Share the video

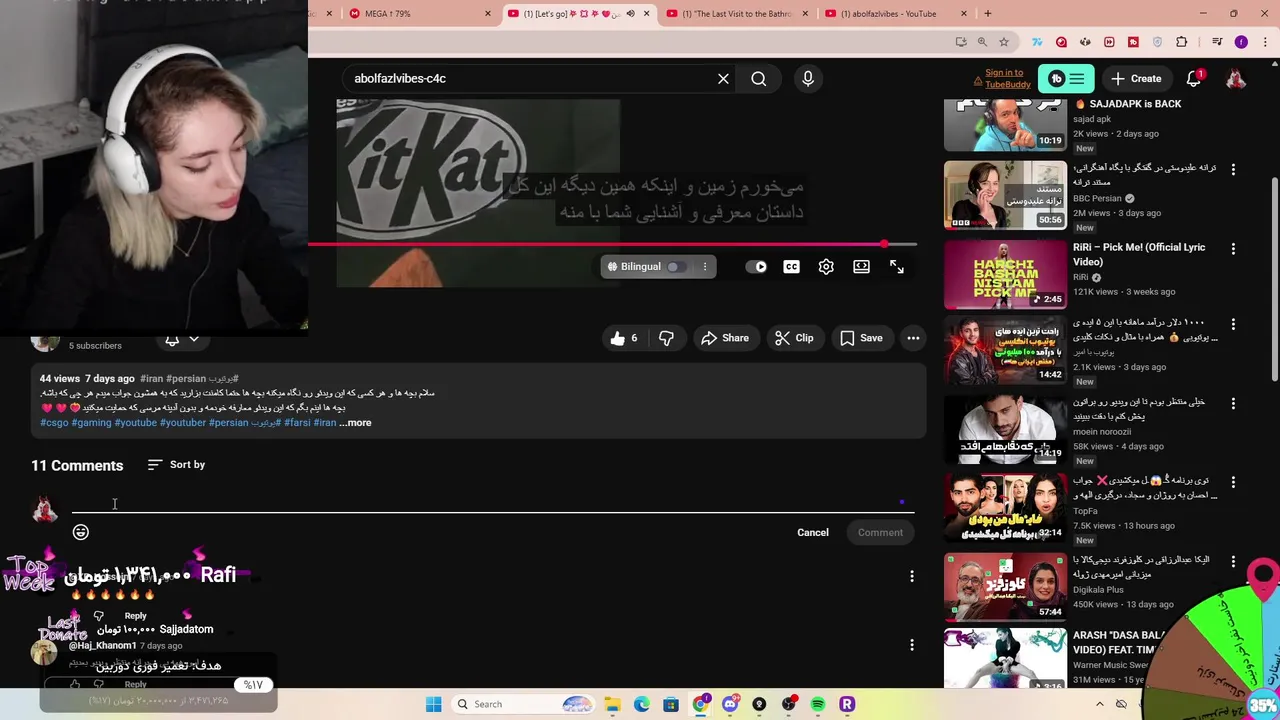pos(725,338)
